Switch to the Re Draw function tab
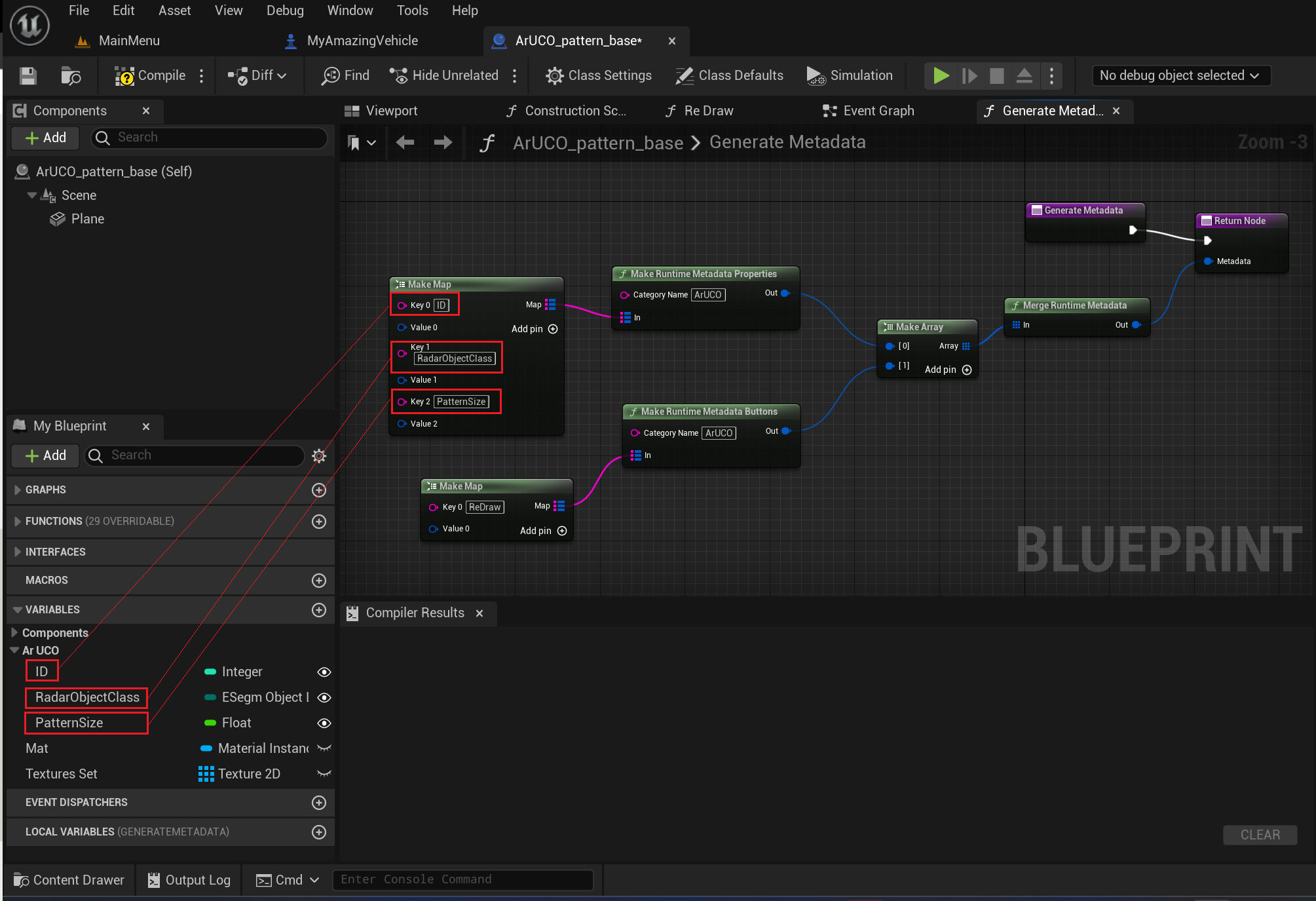Screen dimensions: 1316x901 700,111
